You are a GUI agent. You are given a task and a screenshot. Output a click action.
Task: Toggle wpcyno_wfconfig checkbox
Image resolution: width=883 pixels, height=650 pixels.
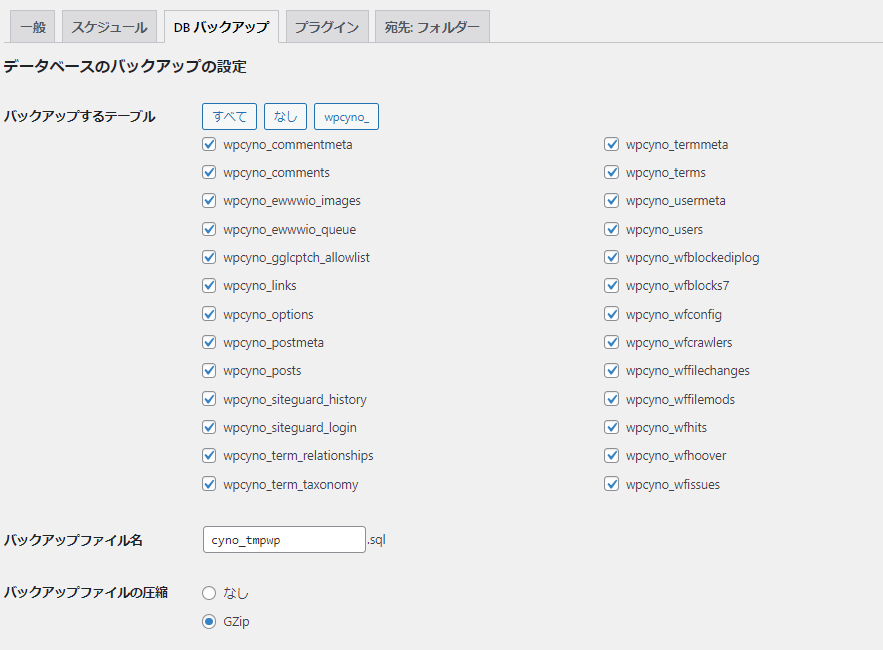612,314
